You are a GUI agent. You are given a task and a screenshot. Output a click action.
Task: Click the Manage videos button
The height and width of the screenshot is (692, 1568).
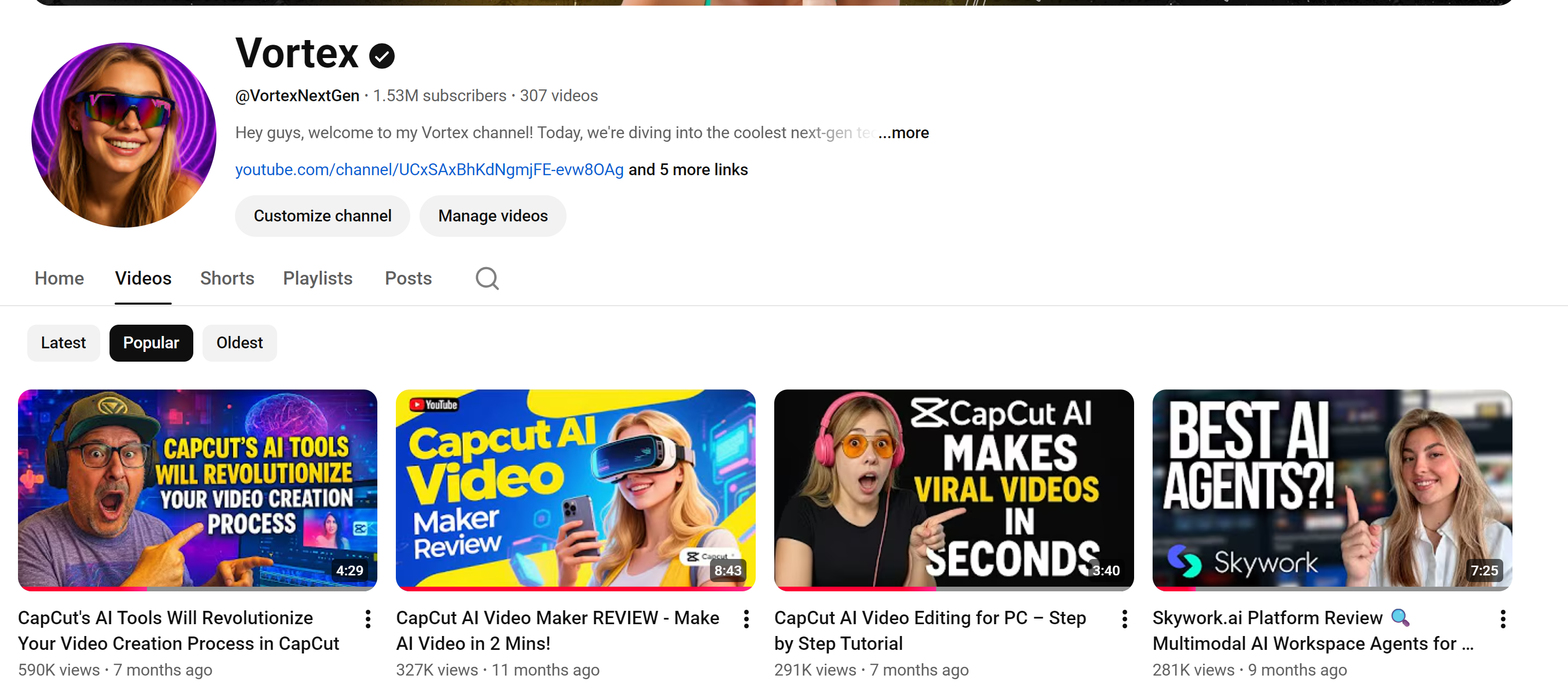[493, 216]
